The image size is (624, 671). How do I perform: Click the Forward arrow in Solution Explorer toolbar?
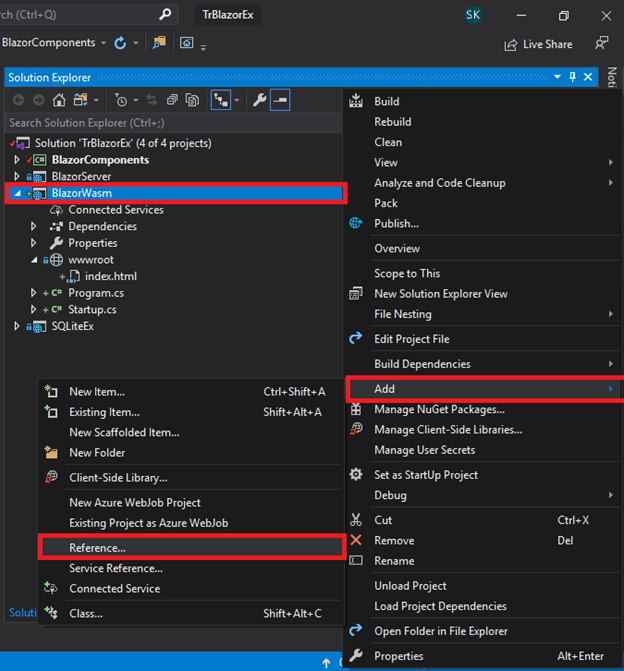[39, 100]
